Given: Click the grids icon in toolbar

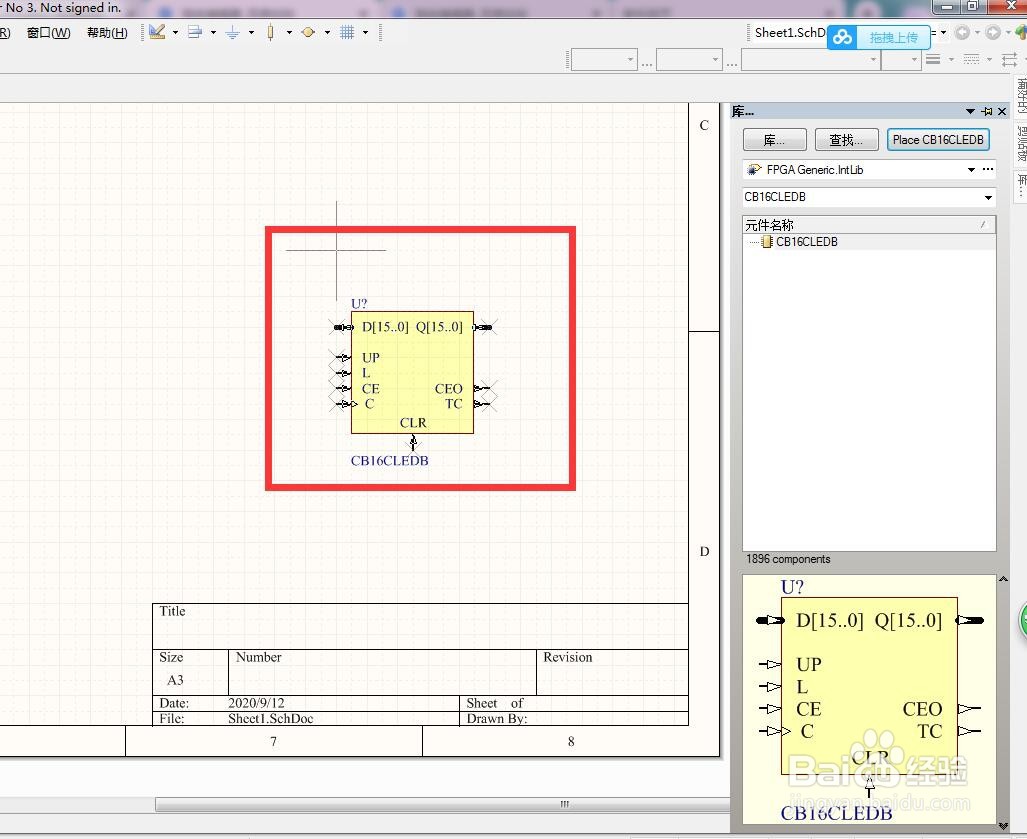Looking at the screenshot, I should coord(347,32).
